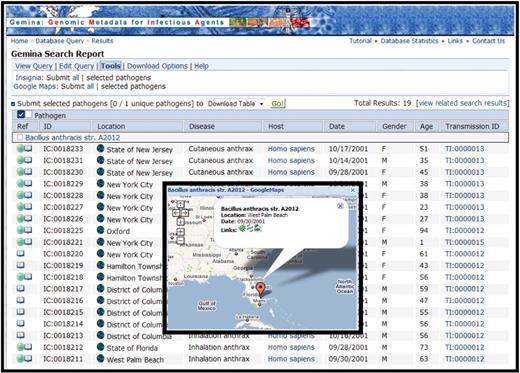This screenshot has width=520, height=373.
Task: Click the Go! button
Action: pyautogui.click(x=277, y=104)
